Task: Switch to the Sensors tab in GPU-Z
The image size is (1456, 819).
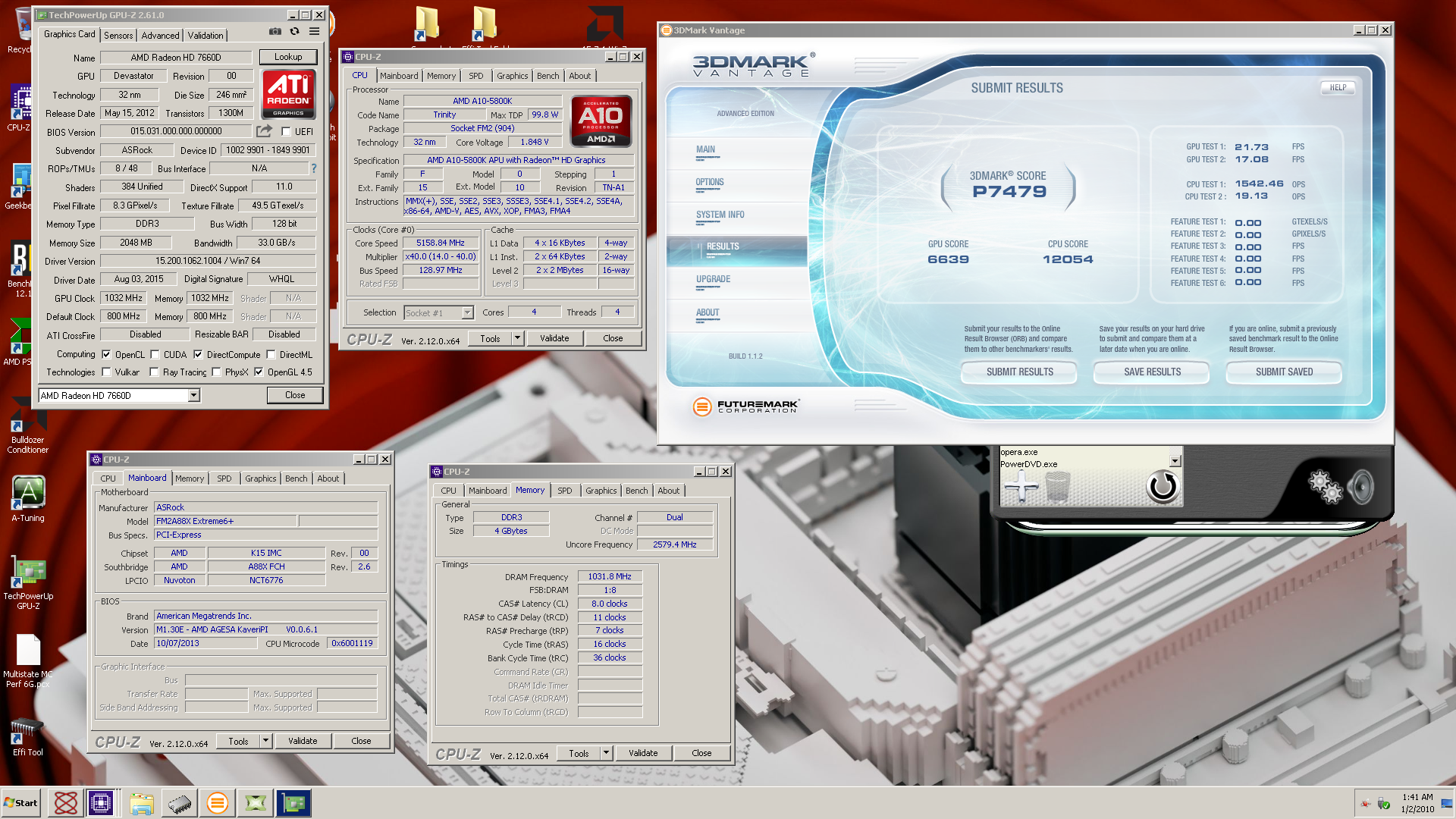Action: point(118,35)
